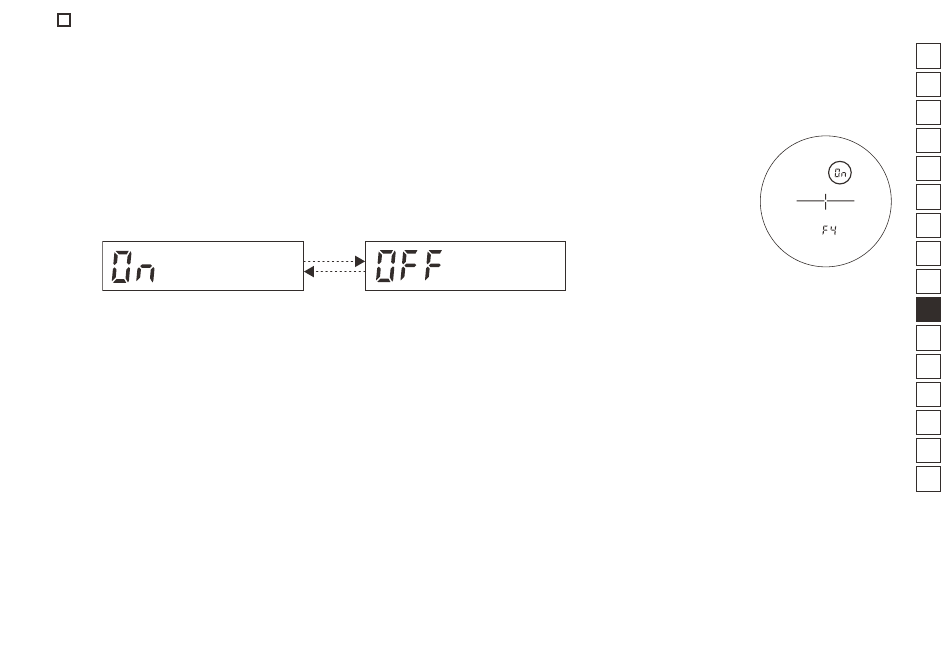Click the crosshair reticle in the viewfinder
950x670 pixels.
coord(825,201)
